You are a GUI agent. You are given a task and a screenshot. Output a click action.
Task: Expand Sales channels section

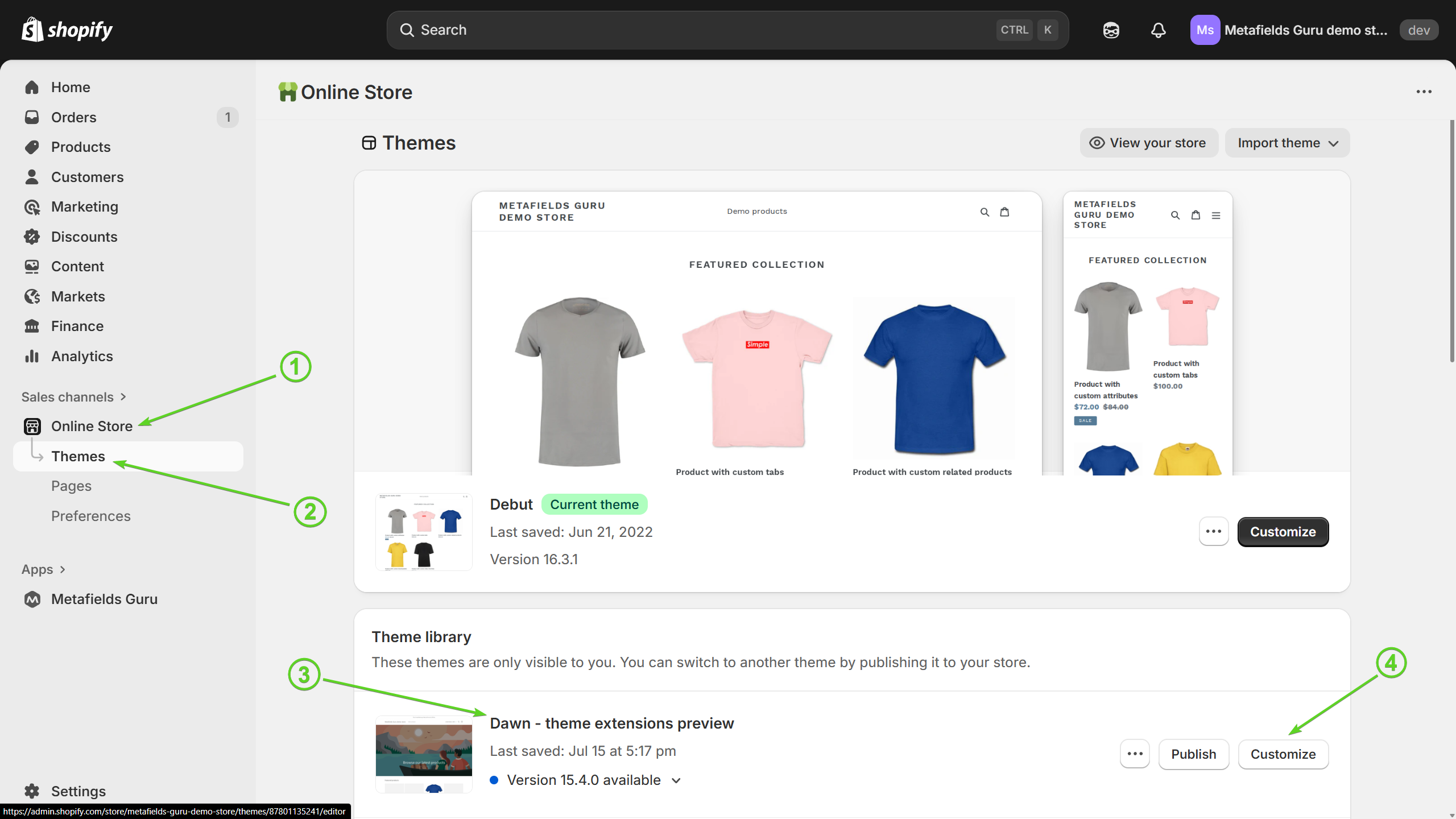[x=74, y=397]
